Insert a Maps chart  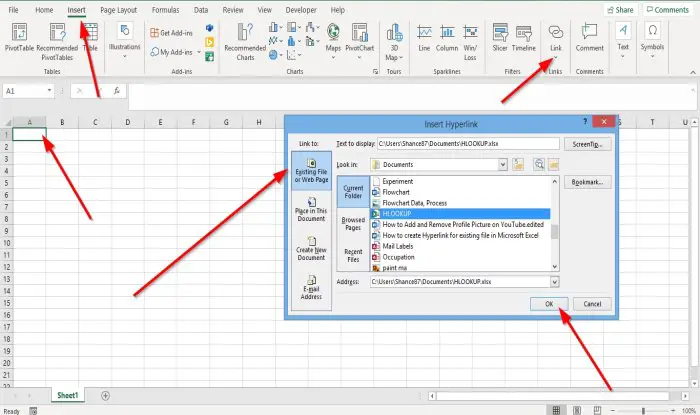coord(333,41)
